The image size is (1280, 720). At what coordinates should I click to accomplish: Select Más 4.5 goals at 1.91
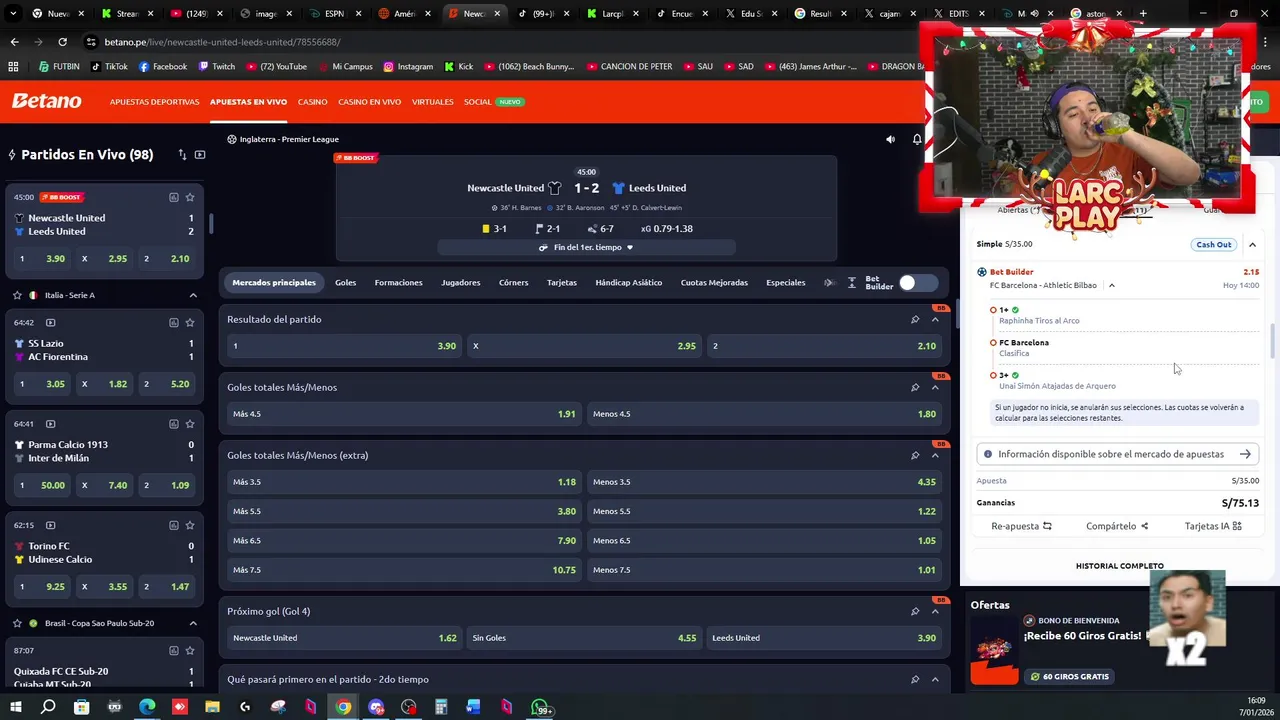[404, 414]
